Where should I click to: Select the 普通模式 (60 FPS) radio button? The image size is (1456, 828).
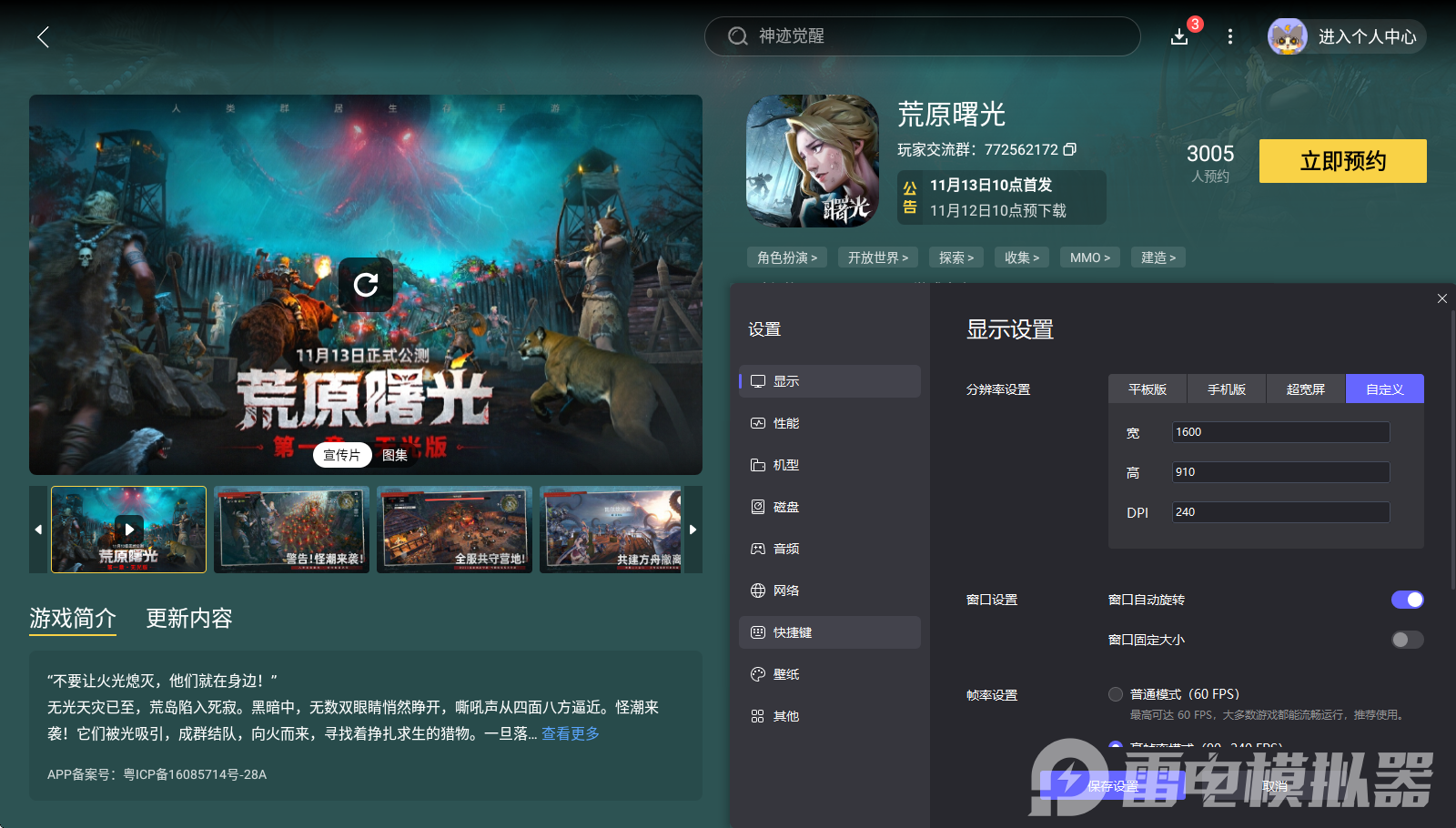[x=1116, y=694]
